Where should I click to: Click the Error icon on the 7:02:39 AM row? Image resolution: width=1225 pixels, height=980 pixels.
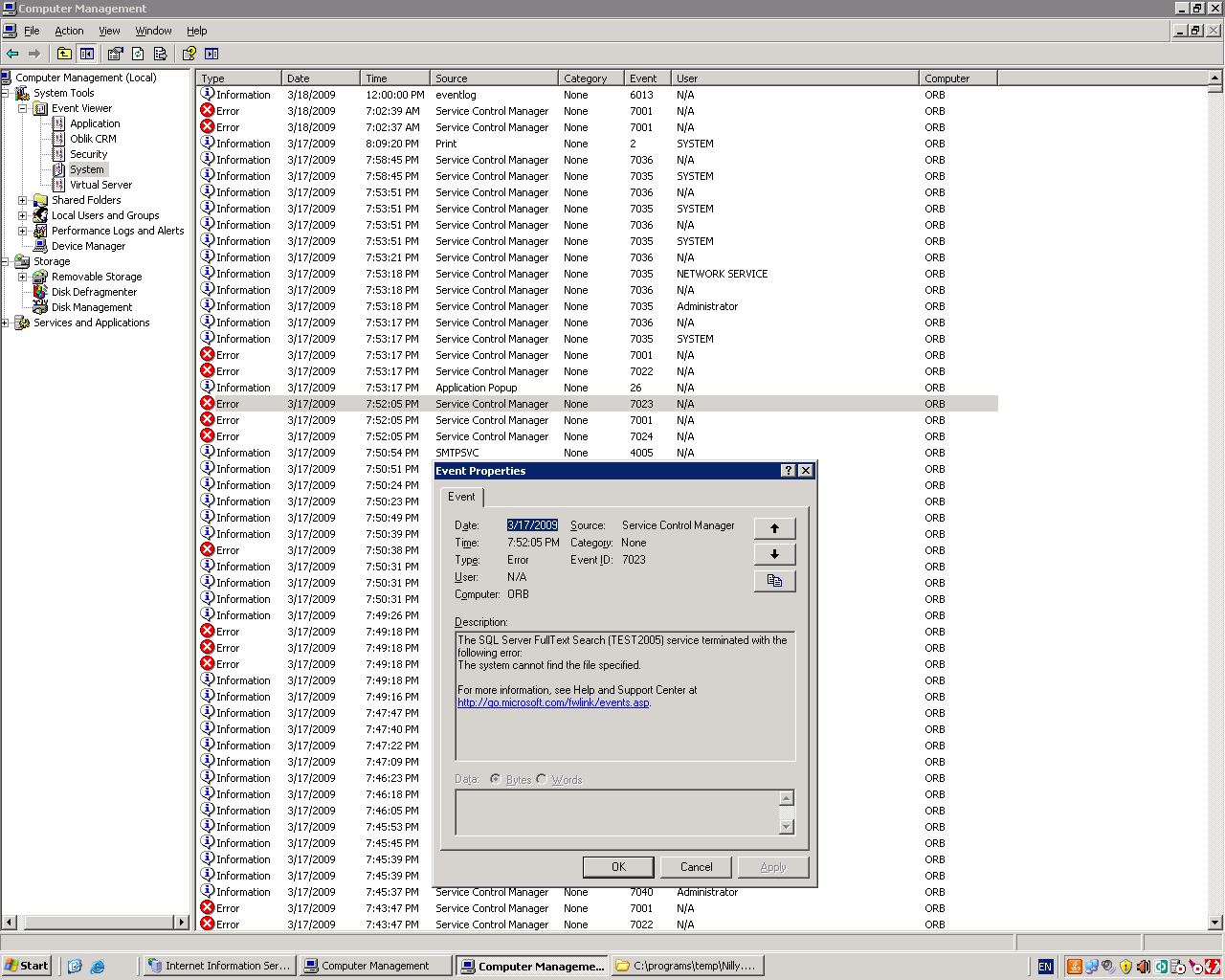coord(208,110)
